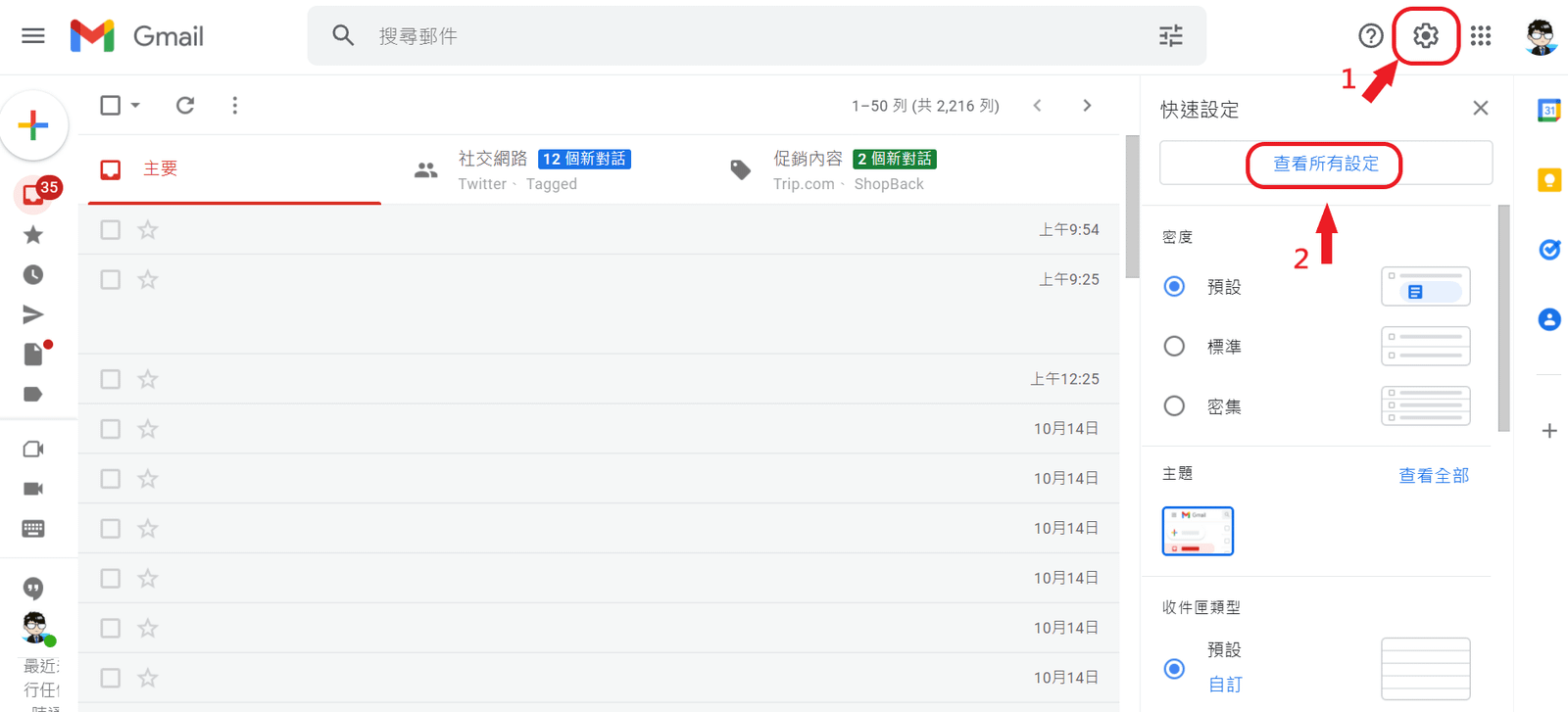Star the 上午9:54 email
The width and height of the screenshot is (1568, 712).
point(148,229)
